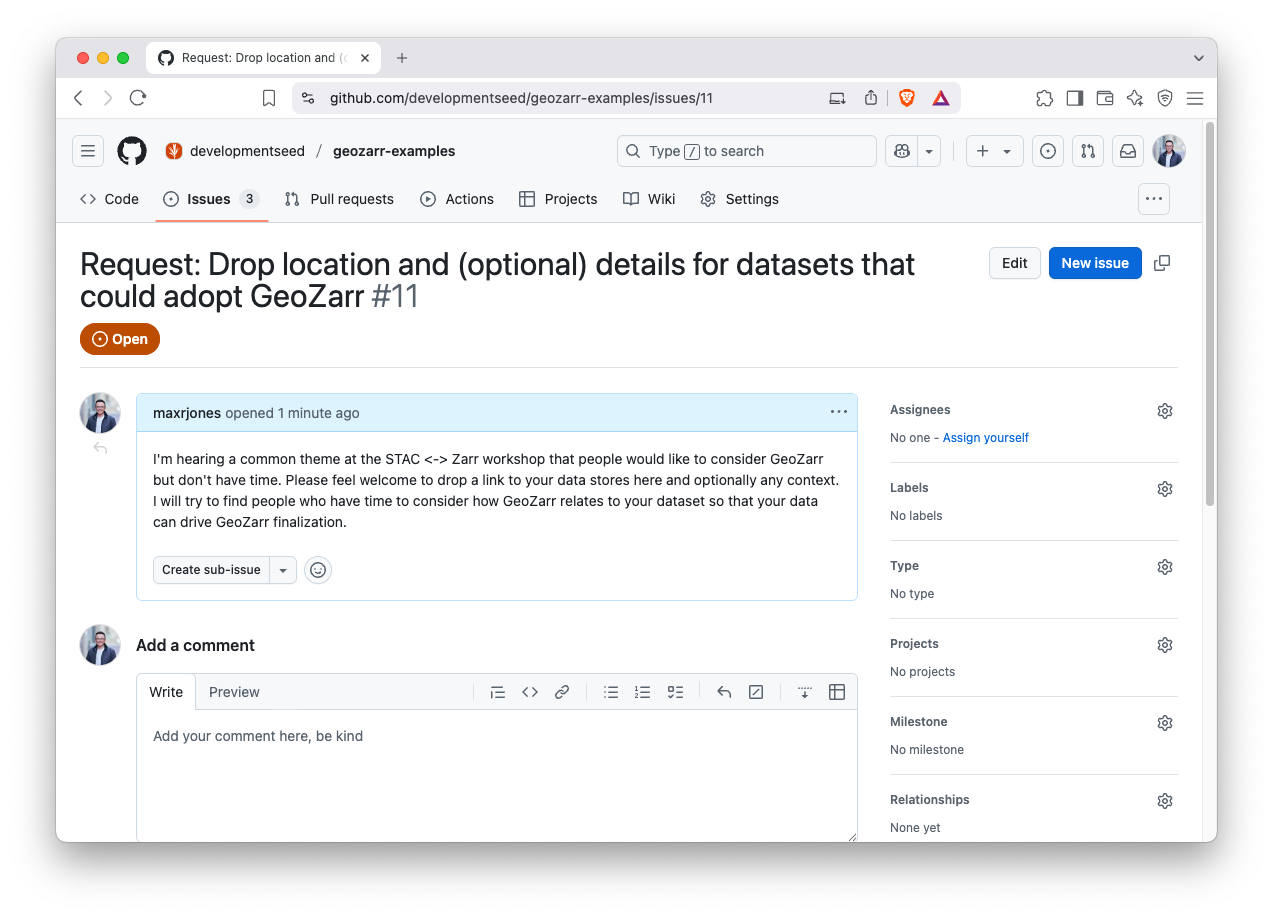Open the GitHub notifications inbox

click(x=1128, y=151)
